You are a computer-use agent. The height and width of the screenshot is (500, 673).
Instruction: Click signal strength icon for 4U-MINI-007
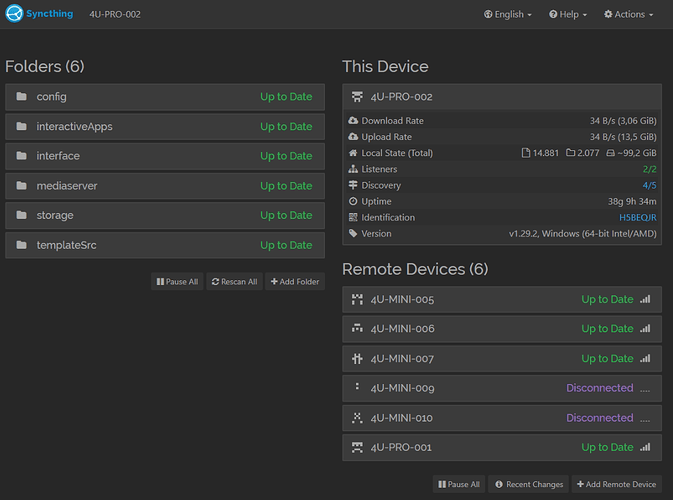coord(645,358)
